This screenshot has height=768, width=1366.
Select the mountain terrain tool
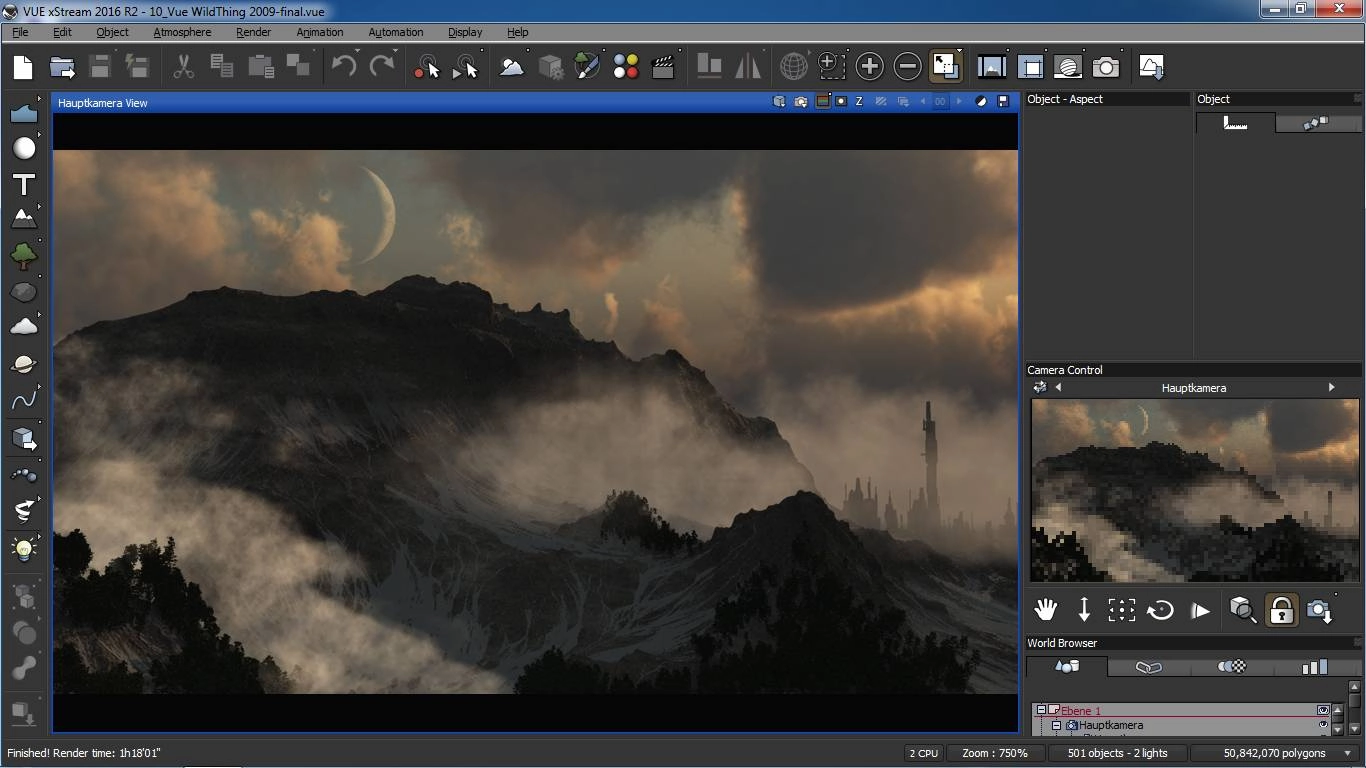coord(24,219)
